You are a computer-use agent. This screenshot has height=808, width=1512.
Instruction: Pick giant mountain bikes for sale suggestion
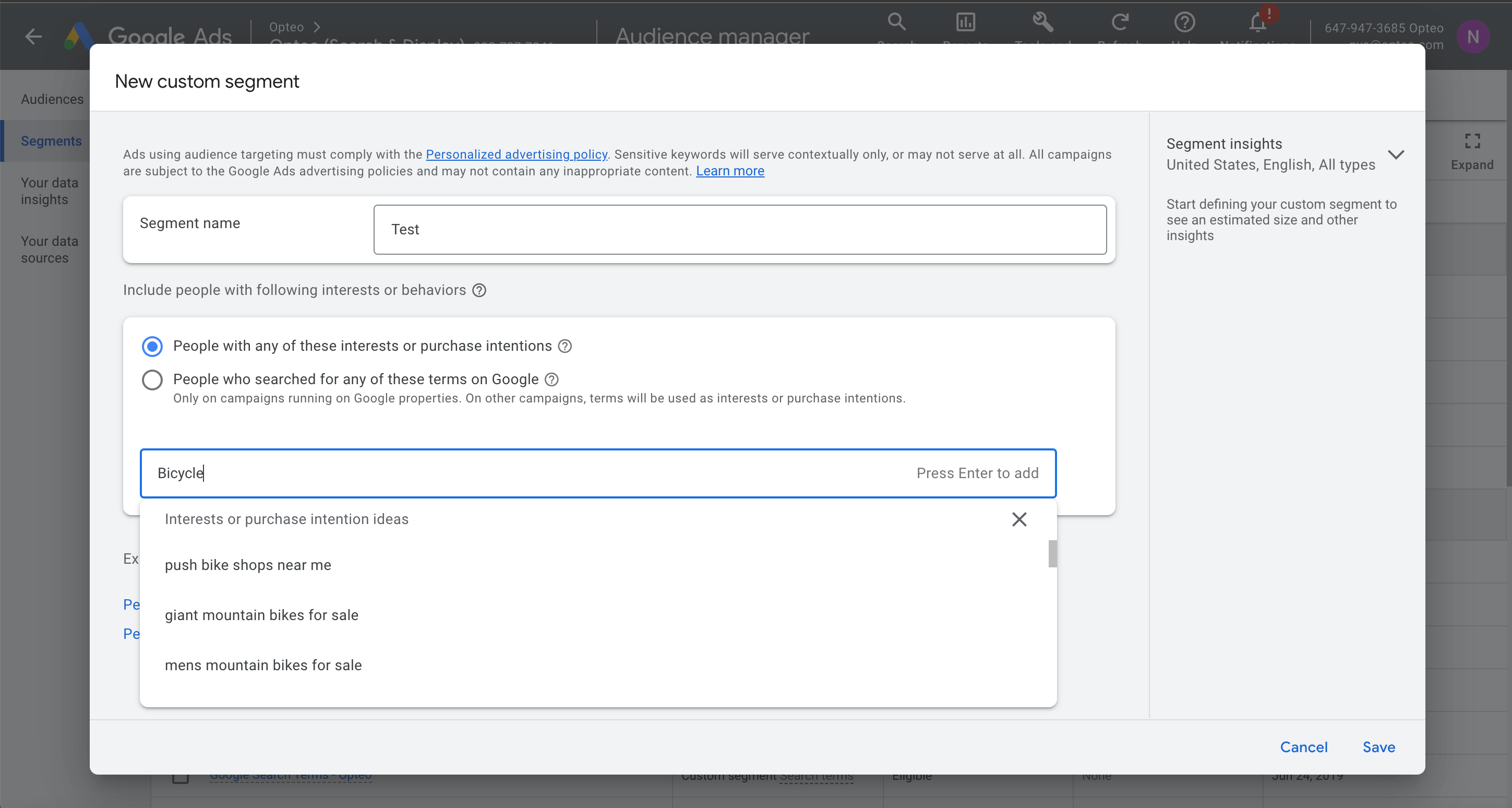point(261,615)
